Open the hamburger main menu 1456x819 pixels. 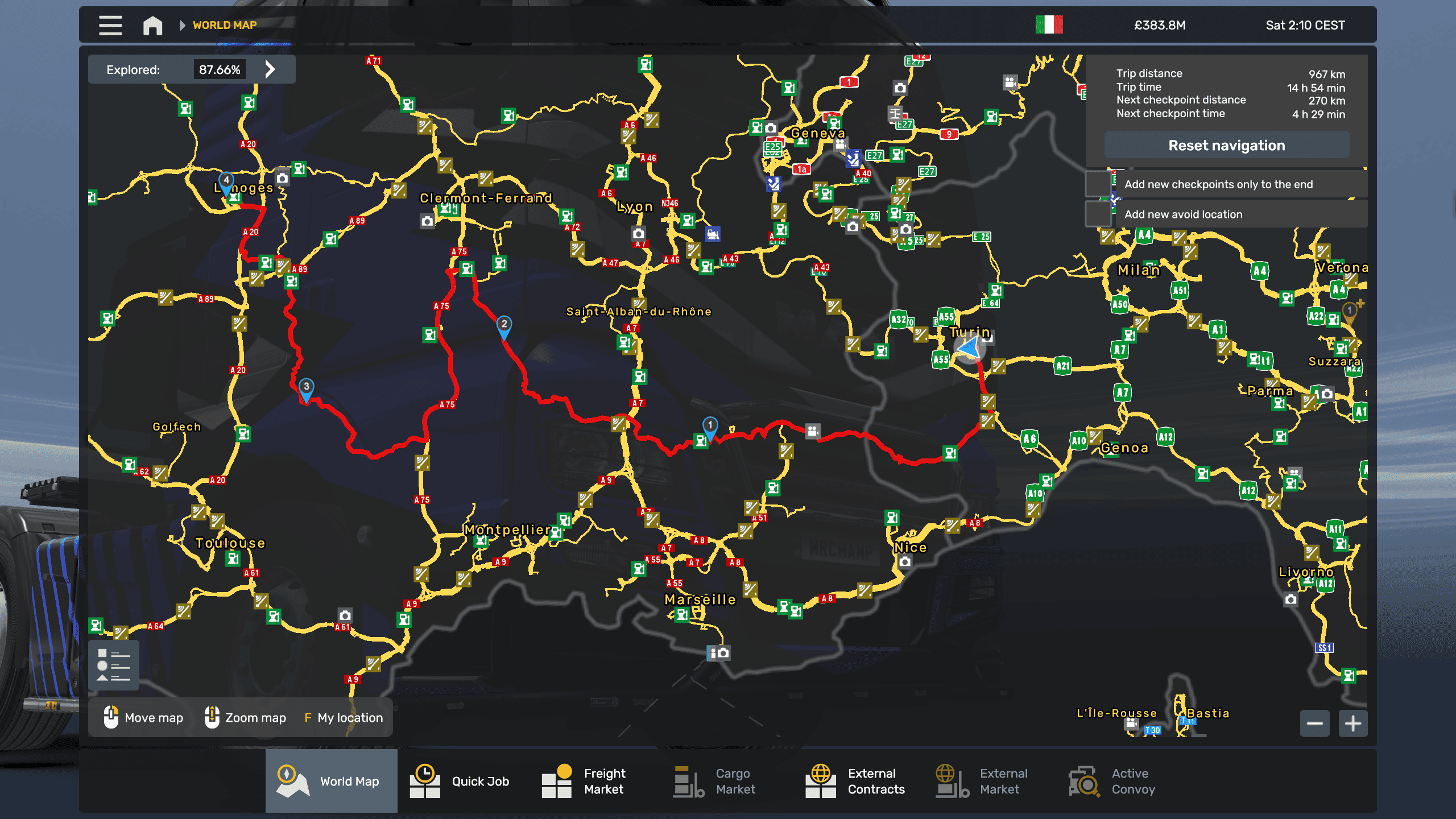[x=110, y=26]
